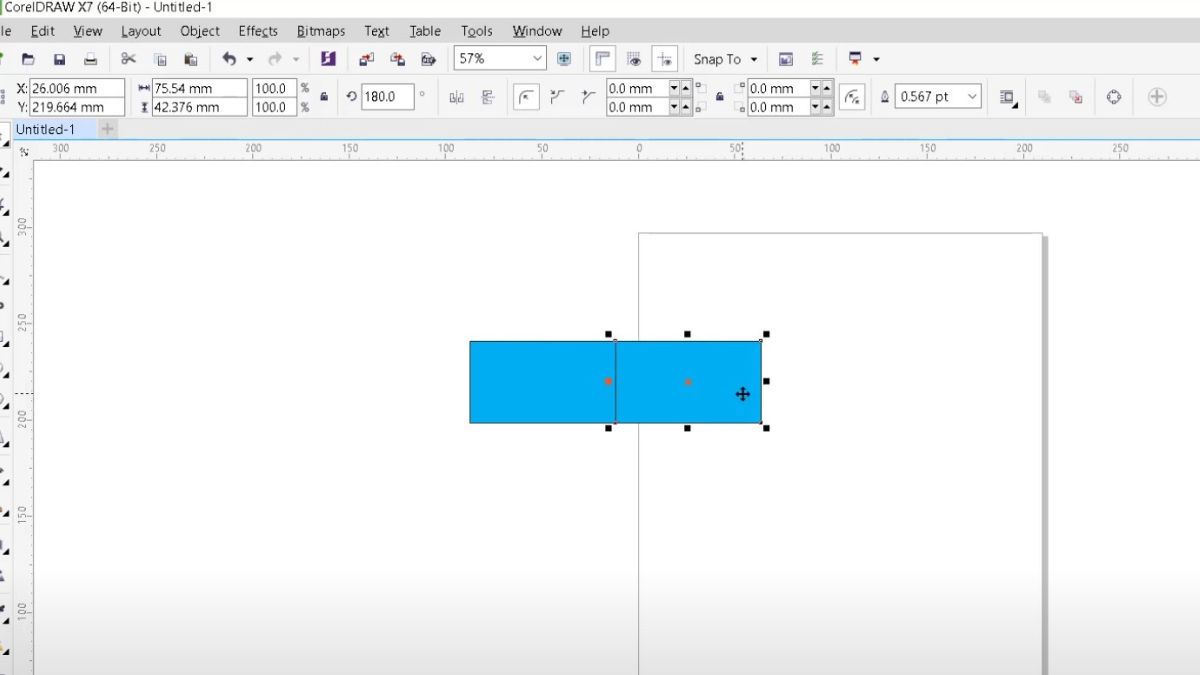Click the Relative corner scaling icon
The height and width of the screenshot is (675, 1200).
(x=851, y=97)
